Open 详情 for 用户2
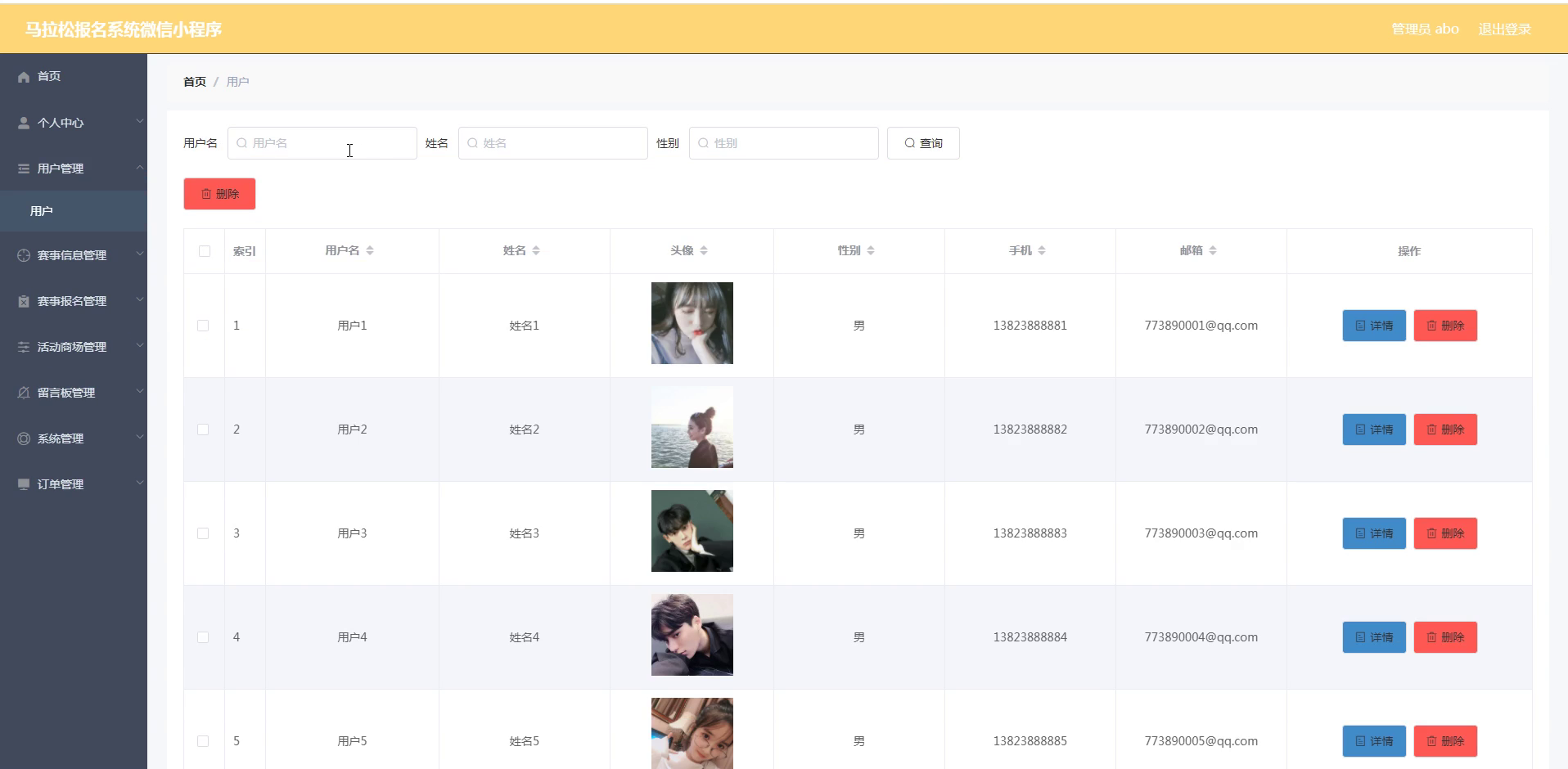The width and height of the screenshot is (1568, 769). pyautogui.click(x=1374, y=429)
